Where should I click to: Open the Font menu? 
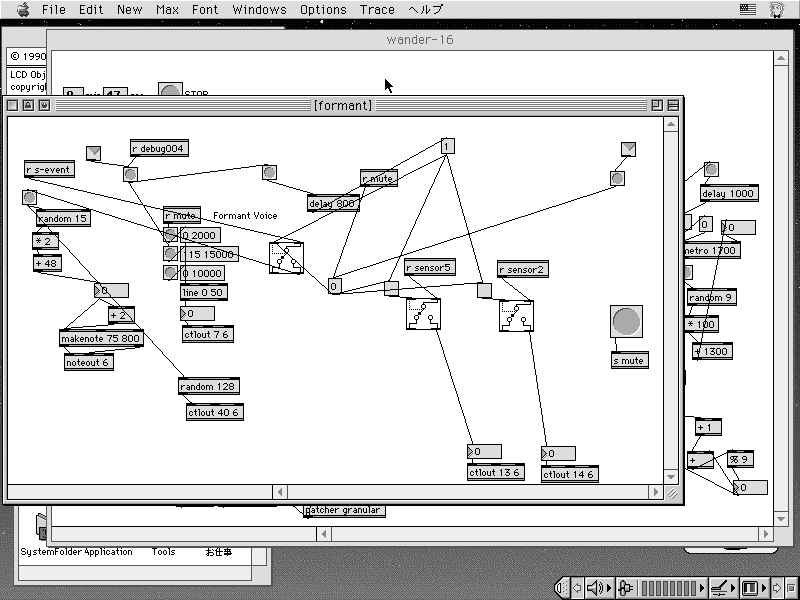pos(205,10)
